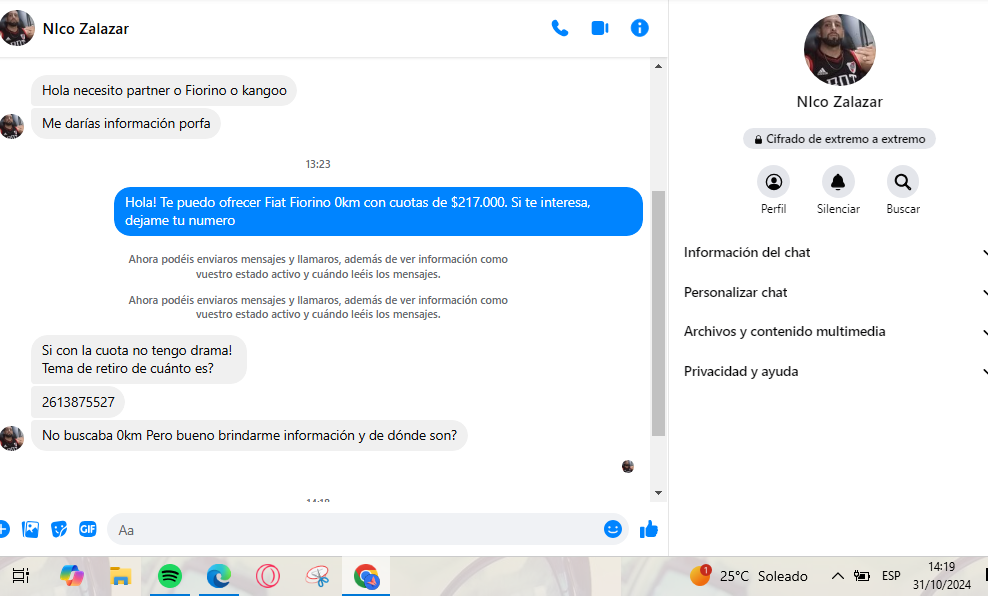Attach a photo file icon
Image resolution: width=988 pixels, height=596 pixels.
tap(30, 529)
